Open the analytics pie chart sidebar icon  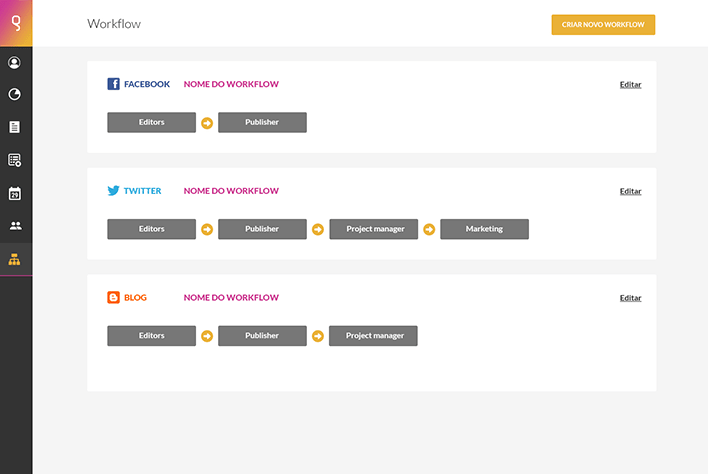[14, 94]
